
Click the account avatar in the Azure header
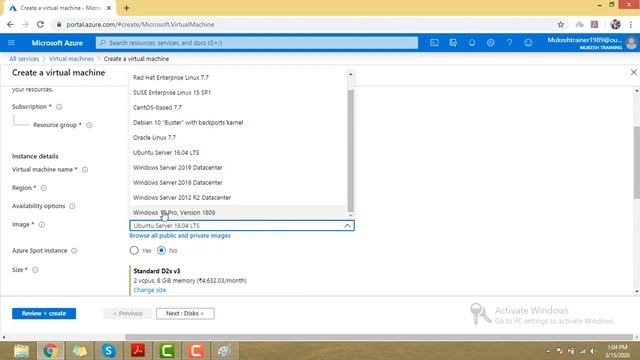tap(631, 43)
